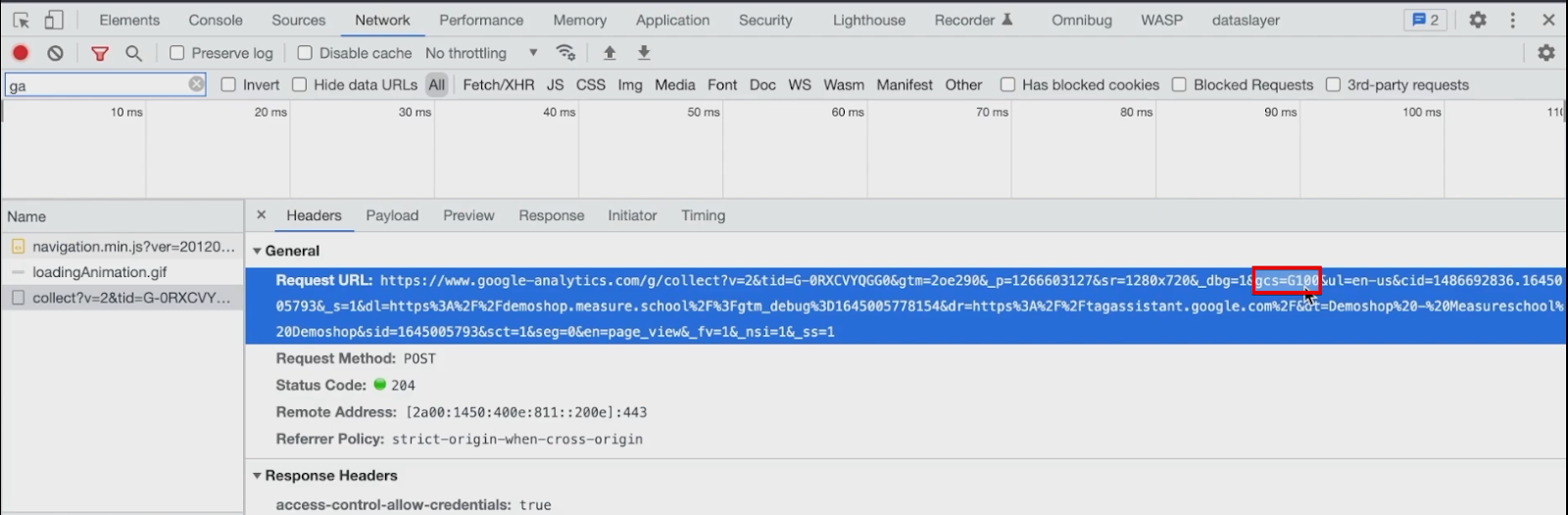Check 3rd-party requests option
The height and width of the screenshot is (515, 1568).
point(1333,84)
